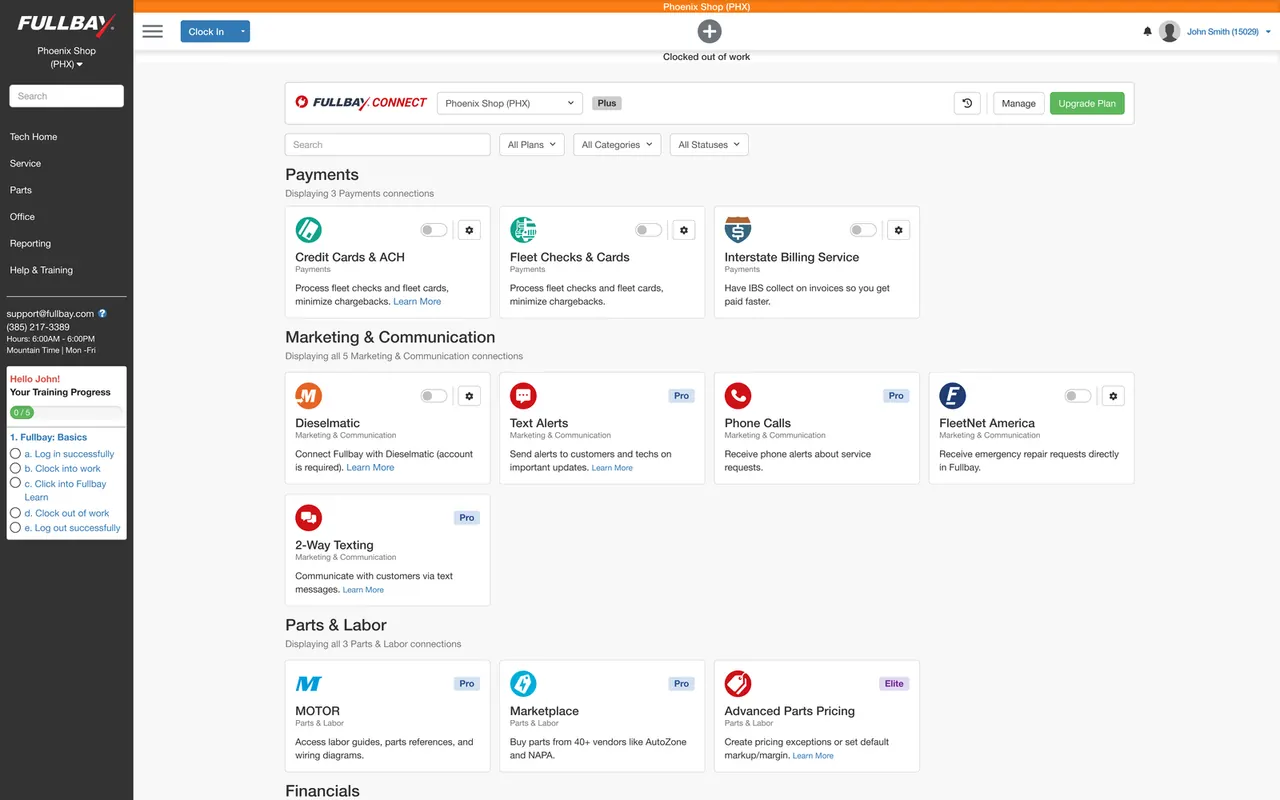
Task: Click the Dieselmatic orange logo icon
Action: click(308, 396)
